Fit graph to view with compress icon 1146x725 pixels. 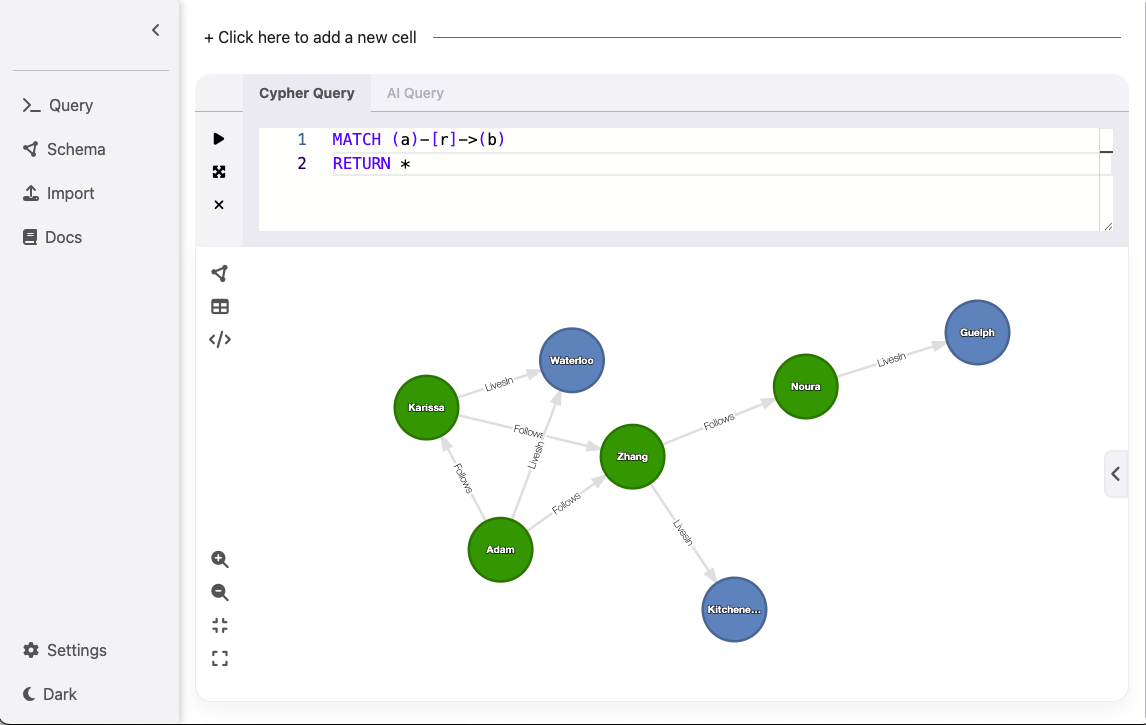click(220, 626)
